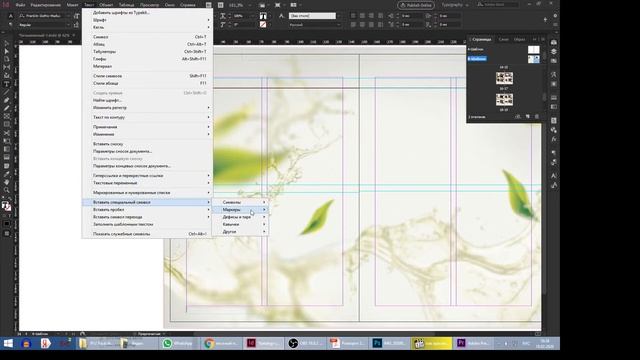Select the Pencil tool in the toolbox
640x360 pixels.
click(7, 109)
